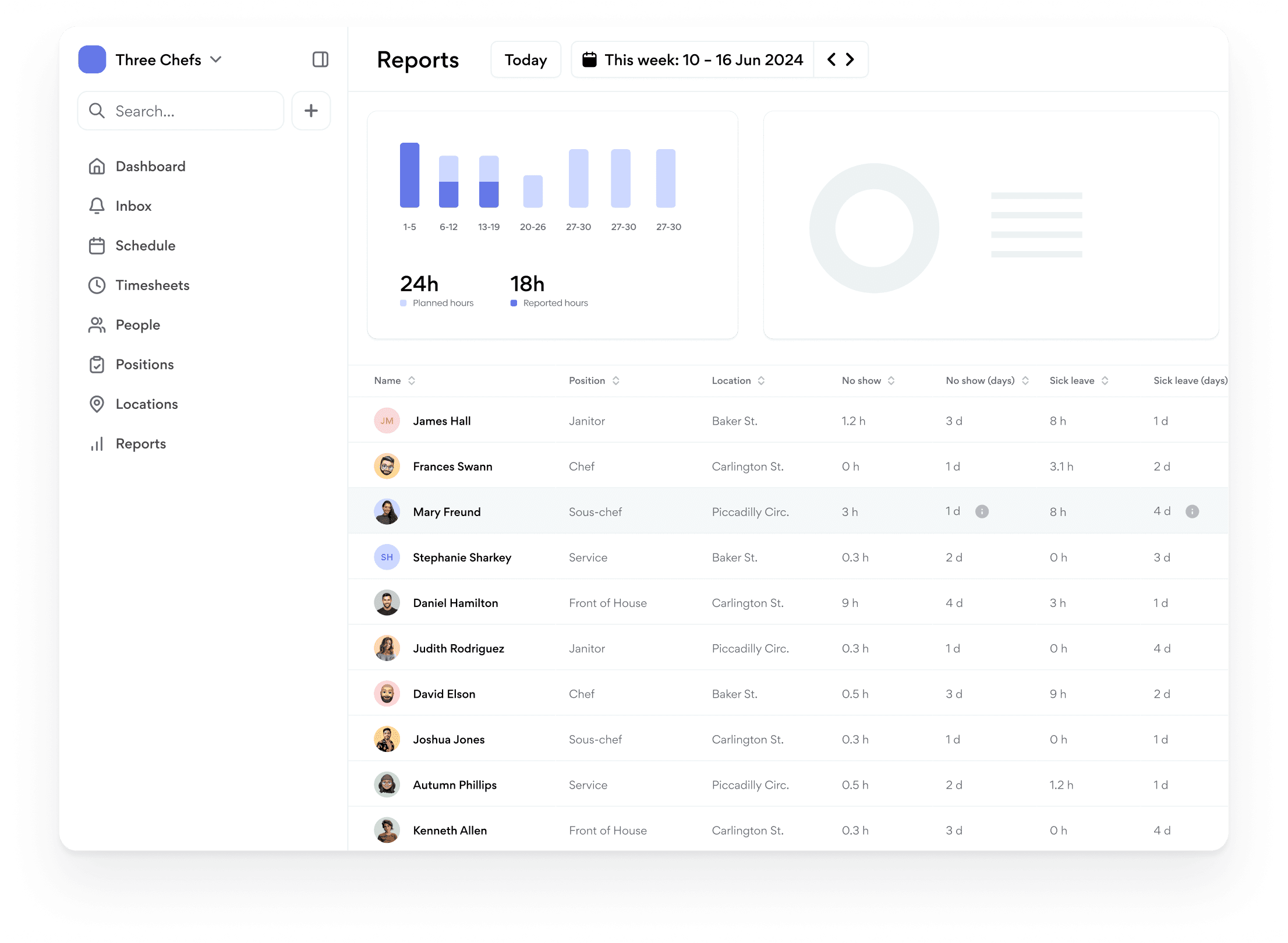
Task: Click the Three Chefs logo square
Action: pos(92,59)
